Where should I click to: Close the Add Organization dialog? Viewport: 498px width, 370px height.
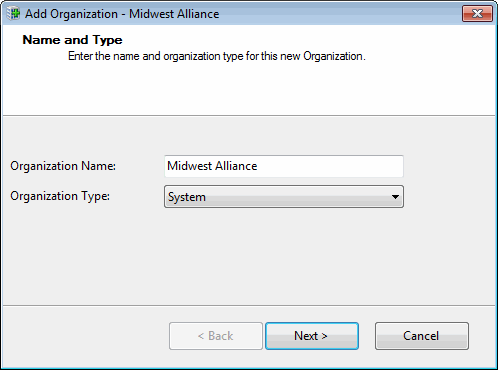(477, 14)
